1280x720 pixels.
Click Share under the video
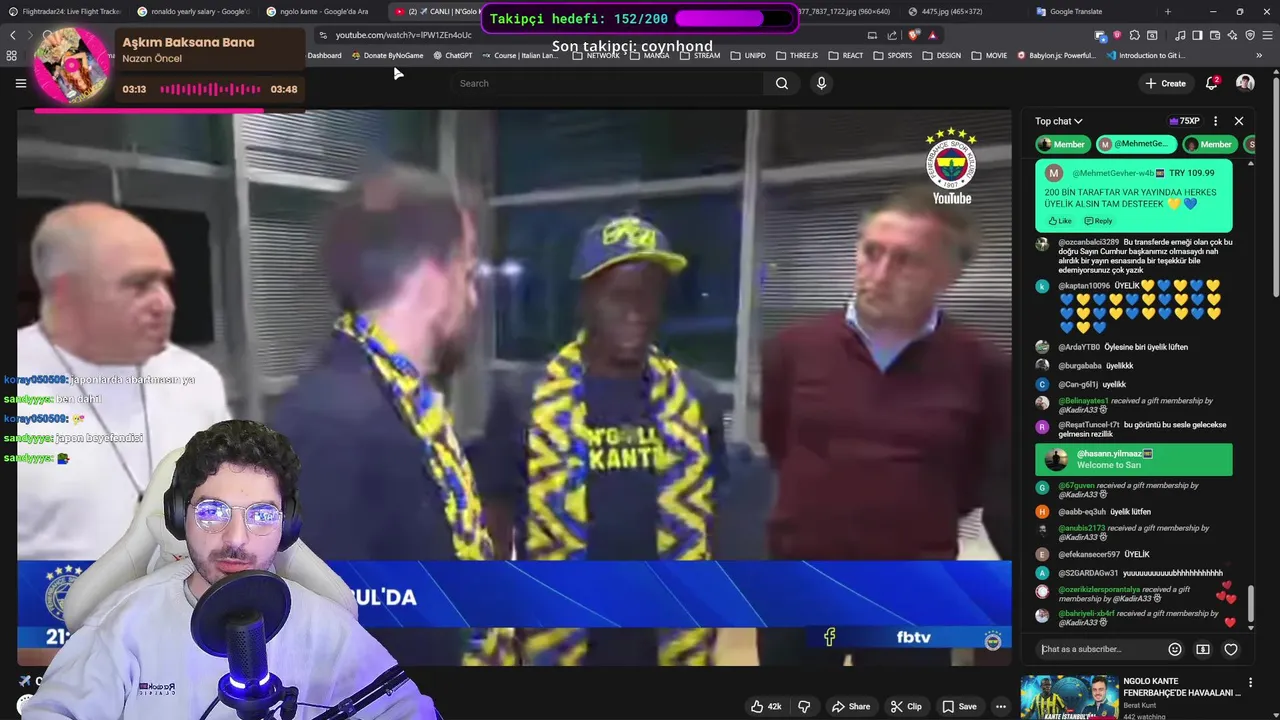point(851,706)
